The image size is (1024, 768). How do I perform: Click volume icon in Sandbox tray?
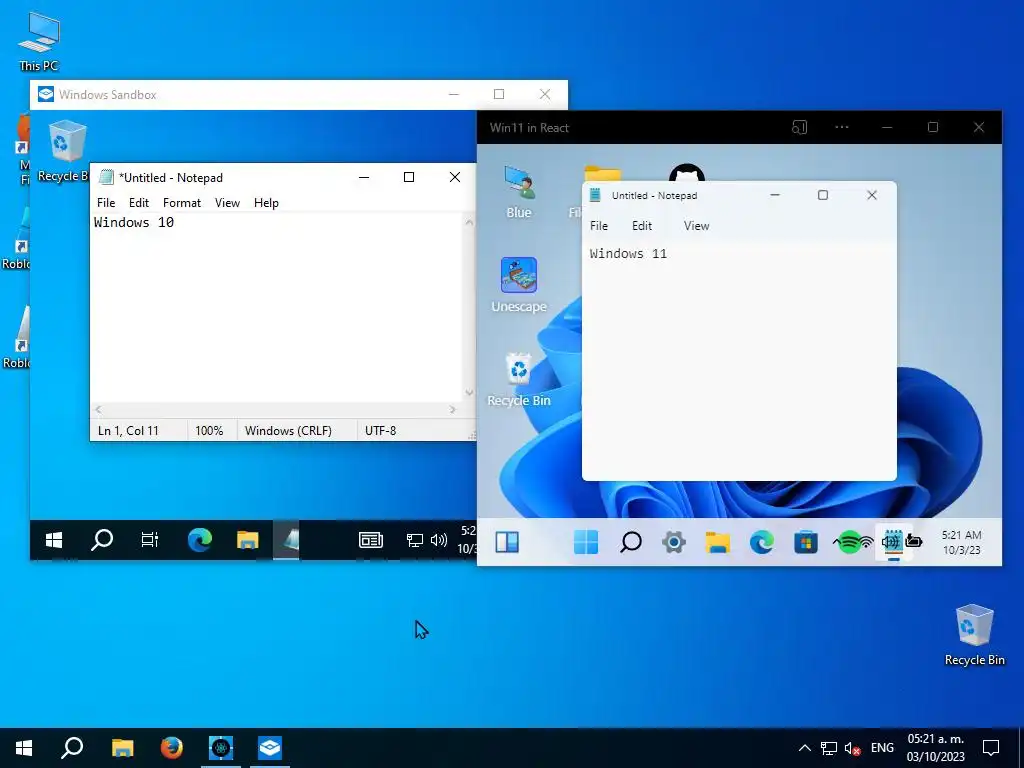439,540
